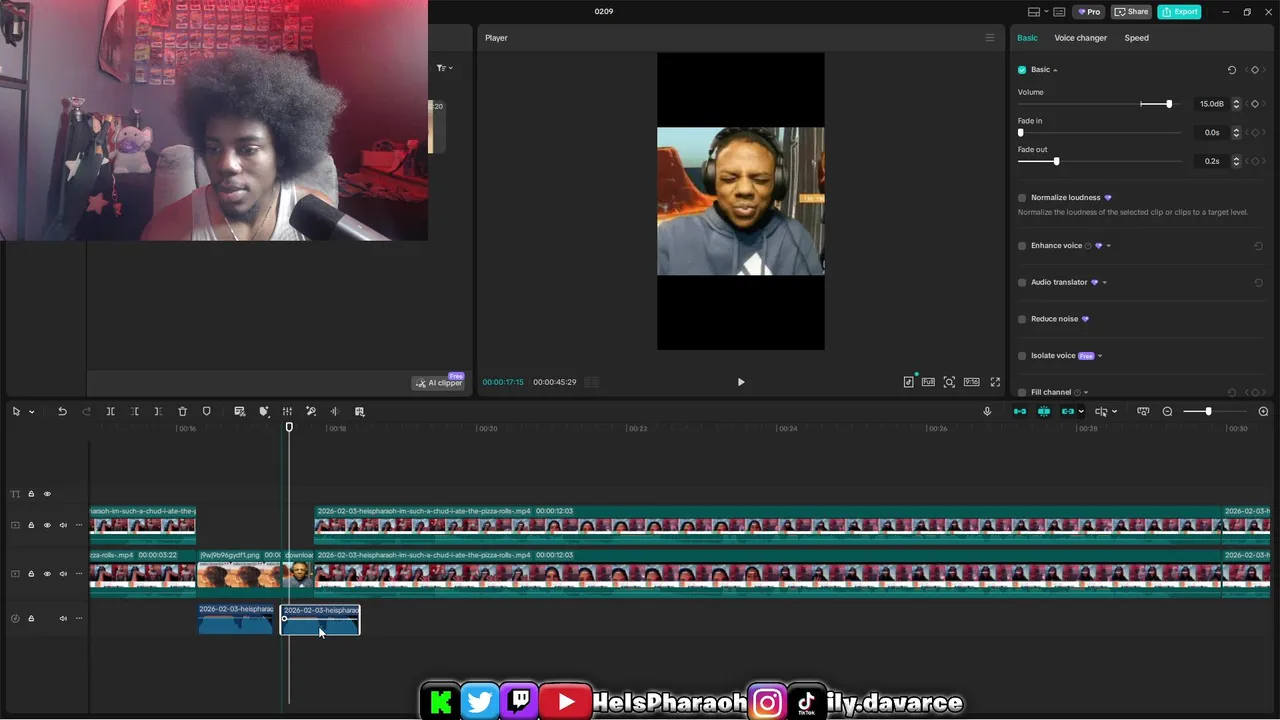The width and height of the screenshot is (1280, 720).
Task: Toggle auto snapping in timeline
Action: [1044, 411]
